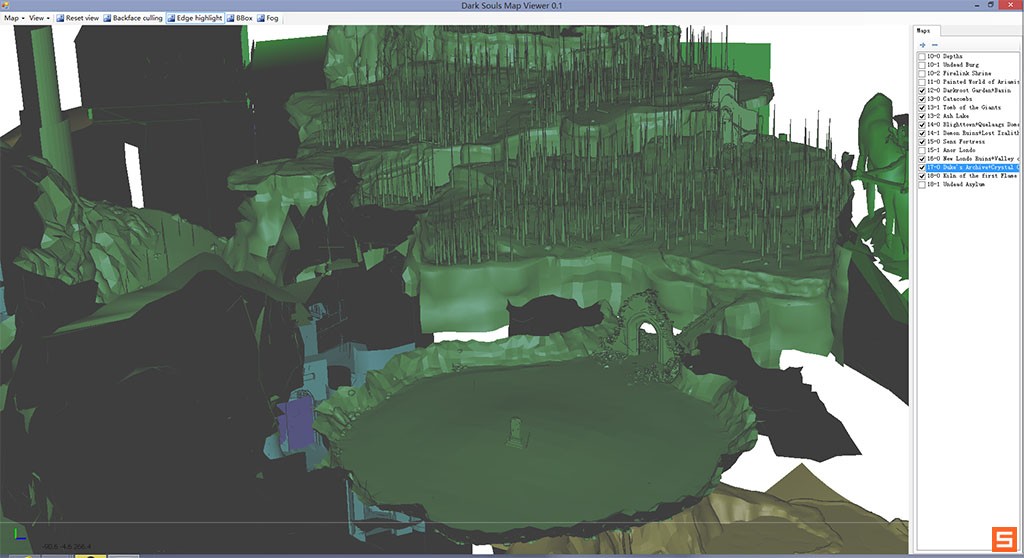Switch to the Maps tab

point(923,31)
